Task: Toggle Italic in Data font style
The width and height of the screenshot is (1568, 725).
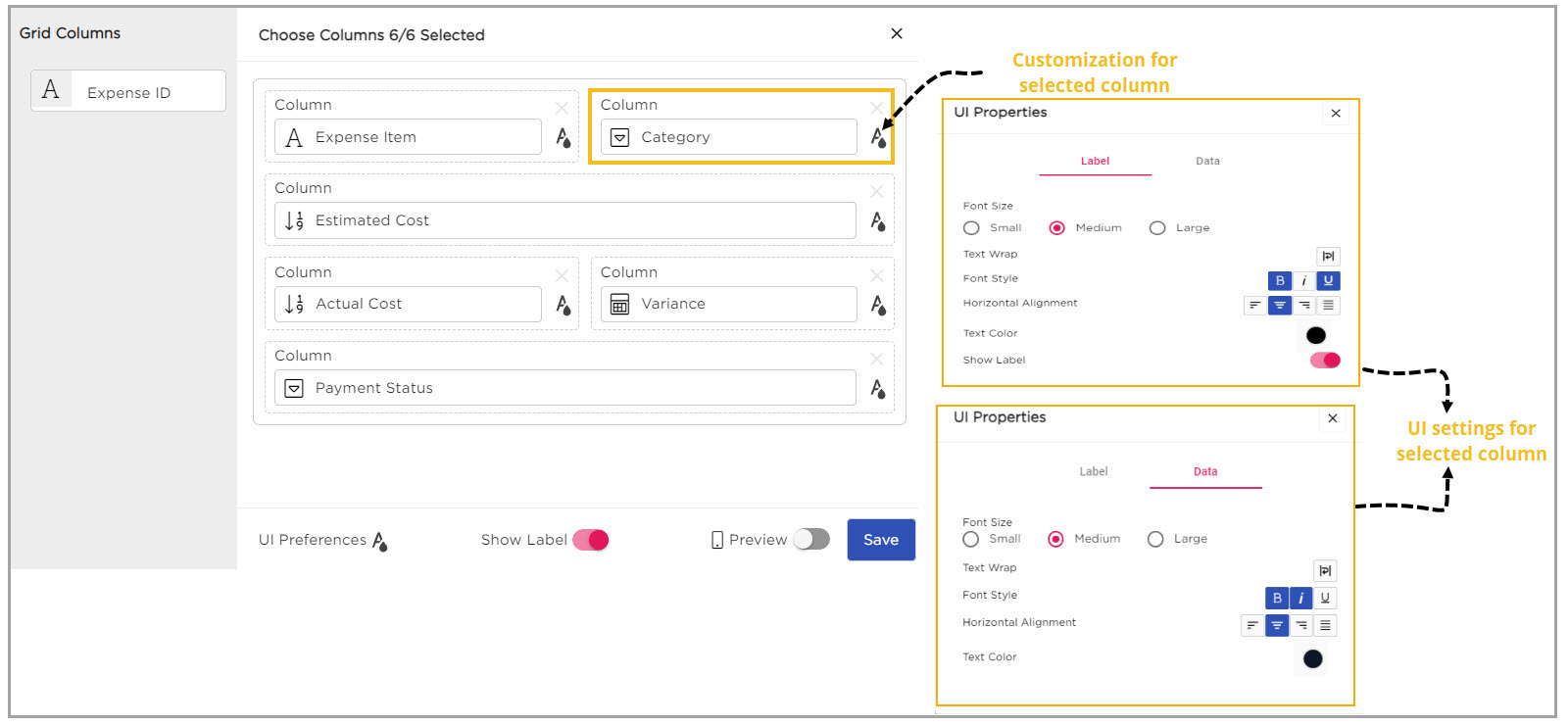Action: pos(1300,599)
